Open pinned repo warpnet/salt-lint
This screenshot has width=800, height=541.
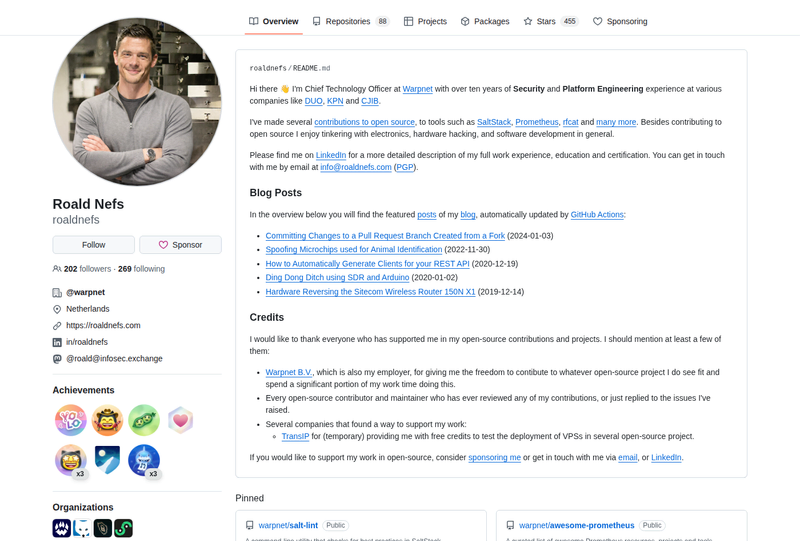(288, 525)
